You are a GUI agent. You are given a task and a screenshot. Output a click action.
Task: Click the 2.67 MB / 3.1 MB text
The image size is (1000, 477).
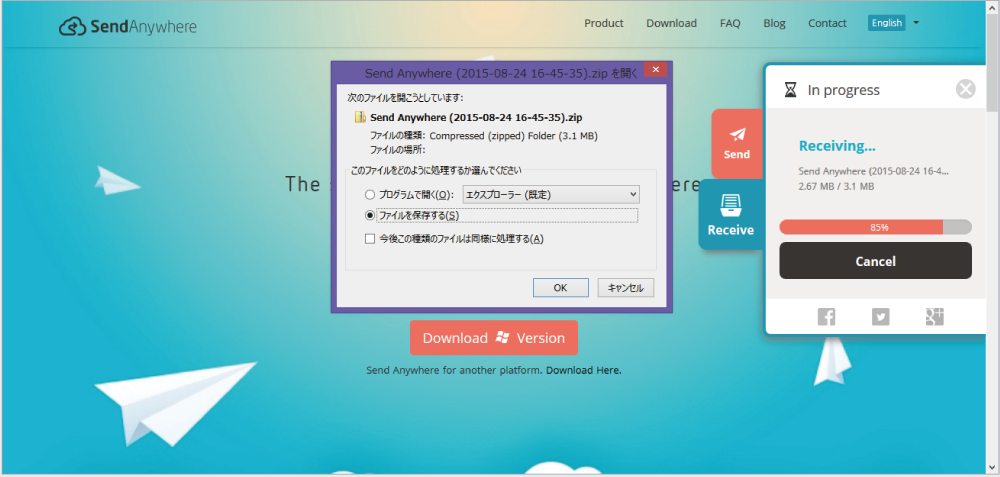click(836, 187)
